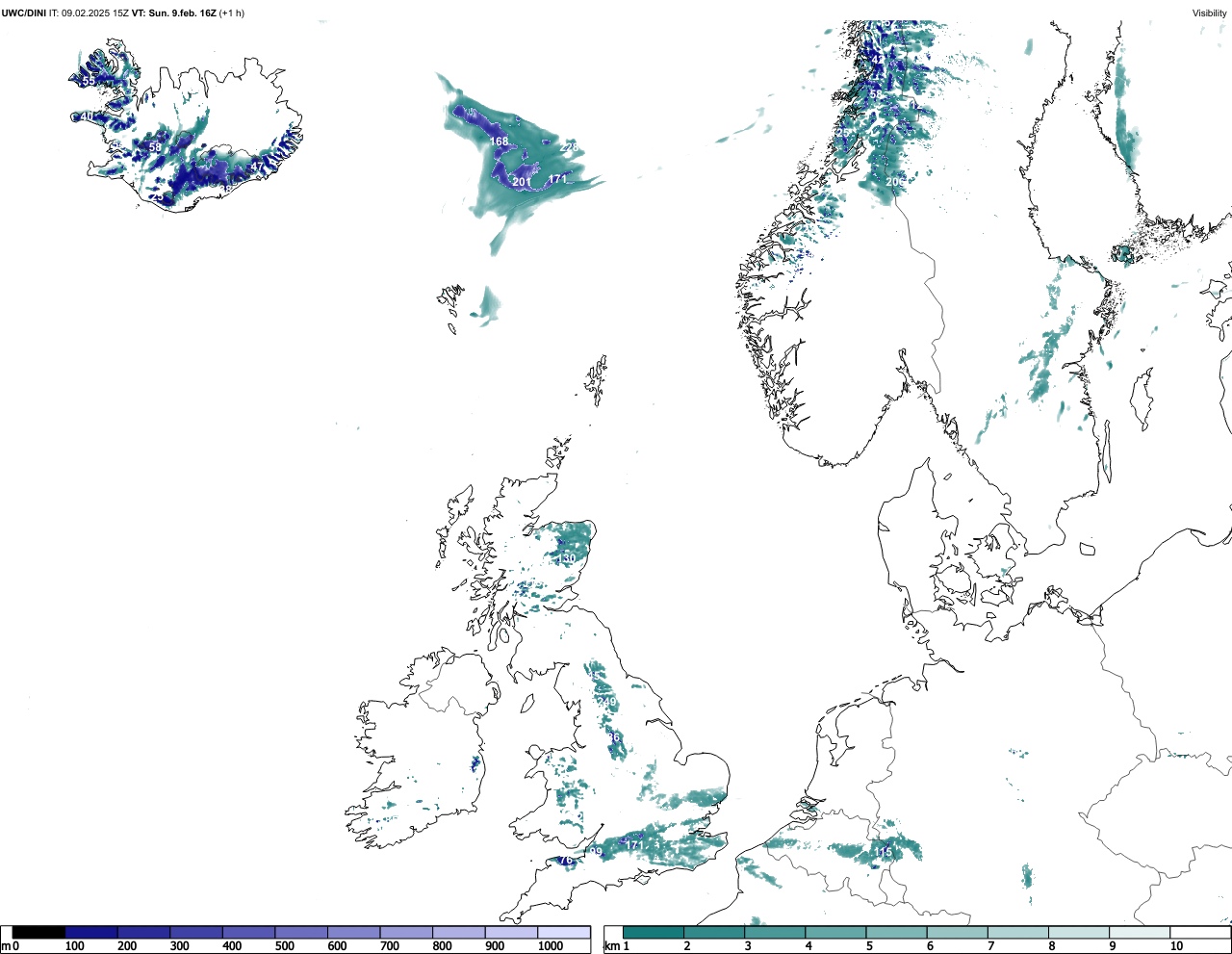This screenshot has width=1232, height=954.
Task: Pick the 9–10 km palest legend swatch
Action: [1140, 932]
